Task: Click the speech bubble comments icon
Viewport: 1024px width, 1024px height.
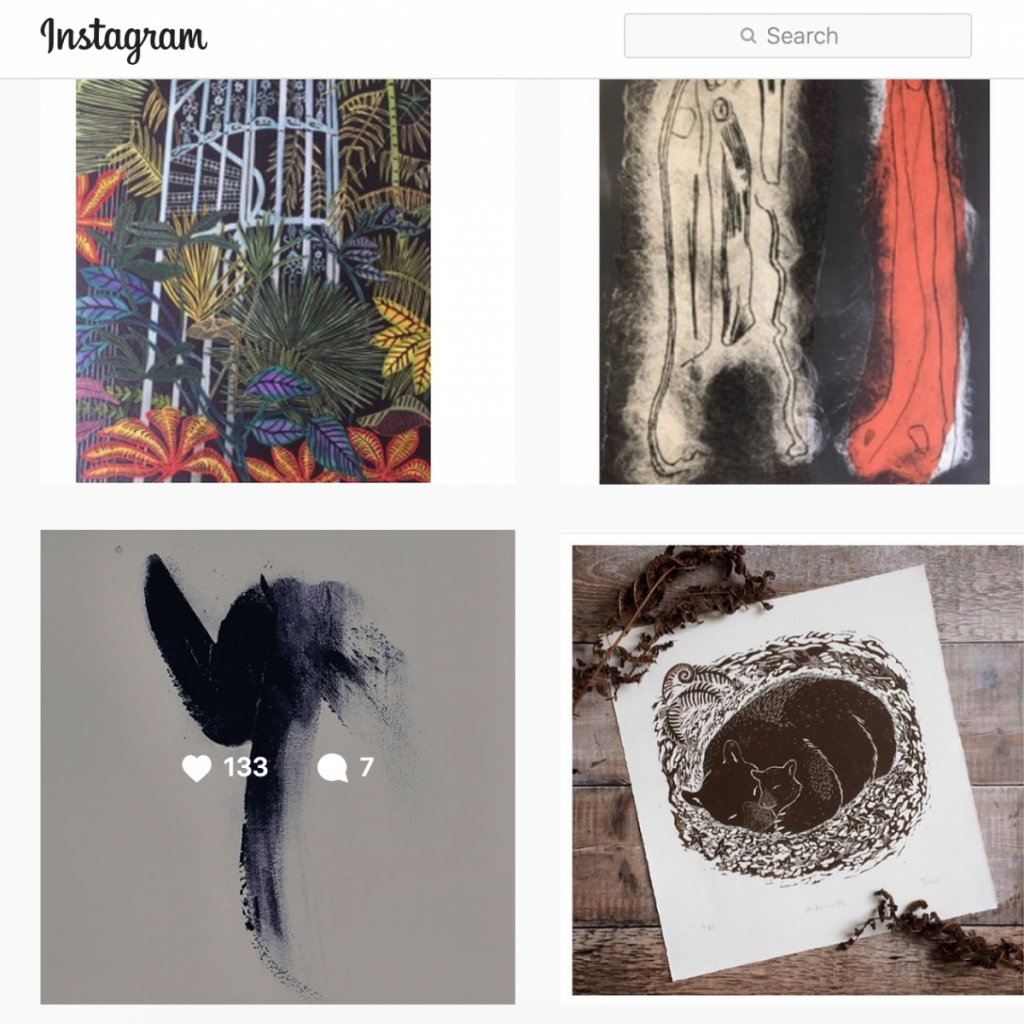Action: click(x=332, y=767)
